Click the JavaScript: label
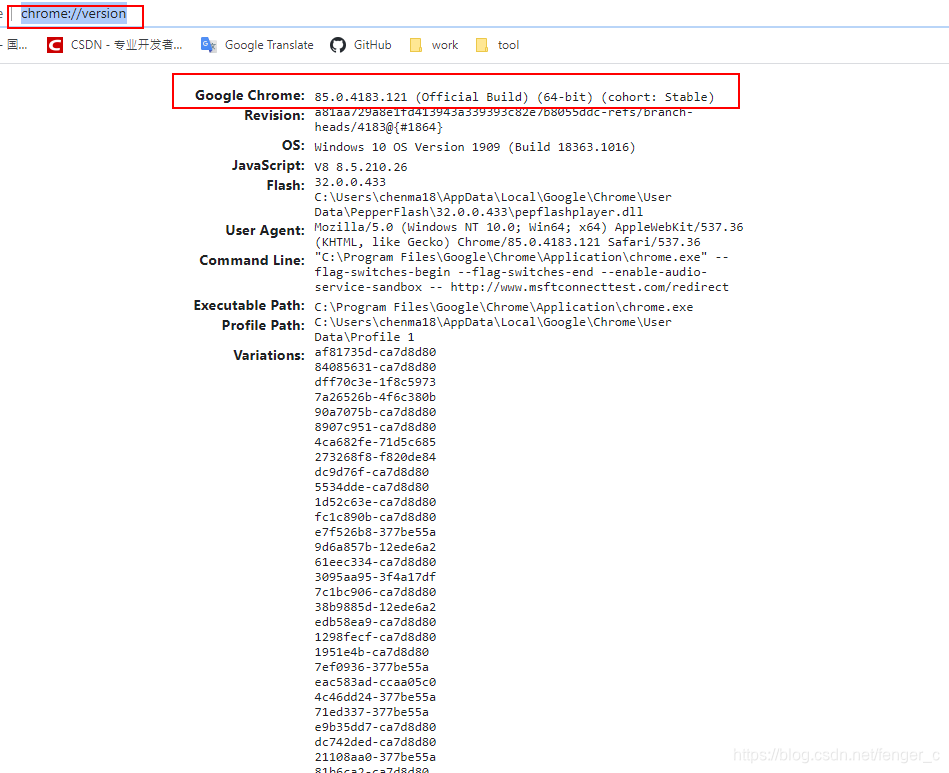Image resolution: width=949 pixels, height=773 pixels. coord(268,165)
